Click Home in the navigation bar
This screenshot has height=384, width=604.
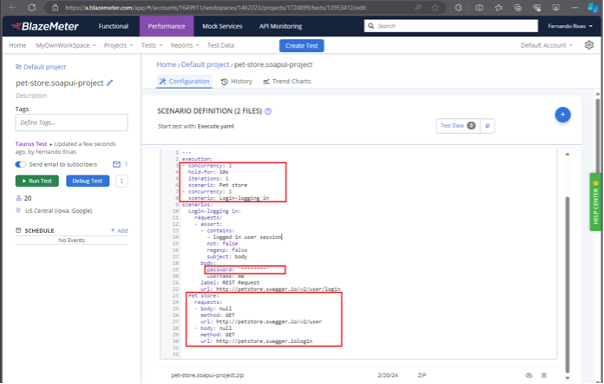[x=17, y=45]
